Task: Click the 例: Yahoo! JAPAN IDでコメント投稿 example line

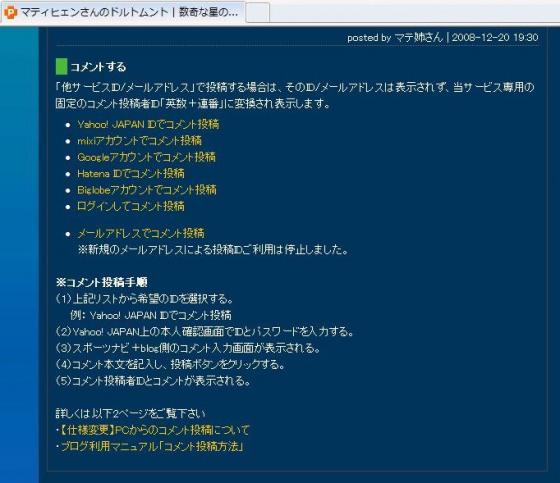Action: pyautogui.click(x=151, y=315)
